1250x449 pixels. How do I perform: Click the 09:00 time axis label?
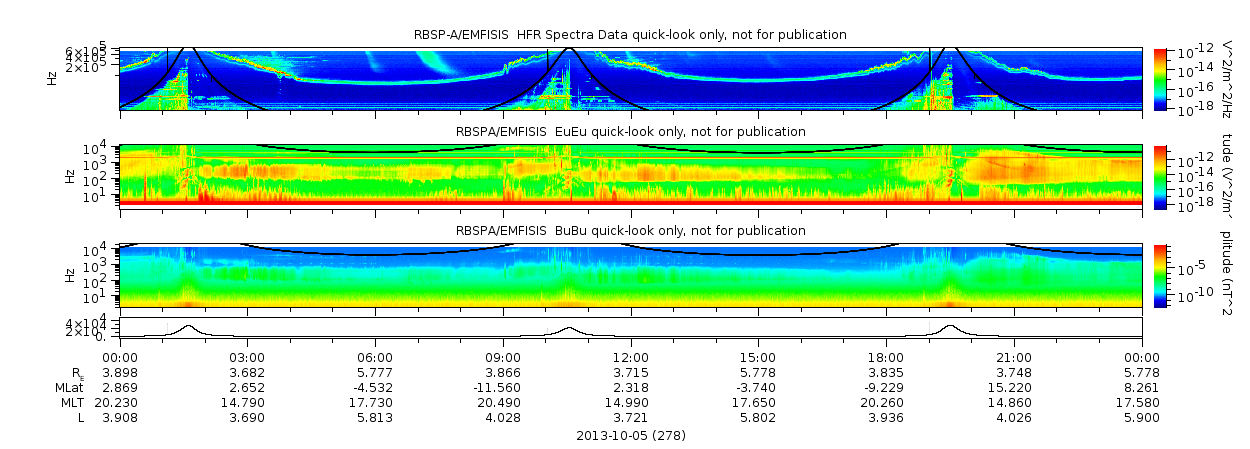(503, 357)
